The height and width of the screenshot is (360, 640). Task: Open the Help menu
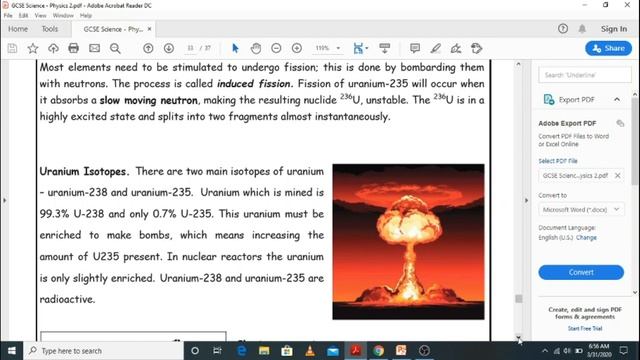[x=86, y=16]
